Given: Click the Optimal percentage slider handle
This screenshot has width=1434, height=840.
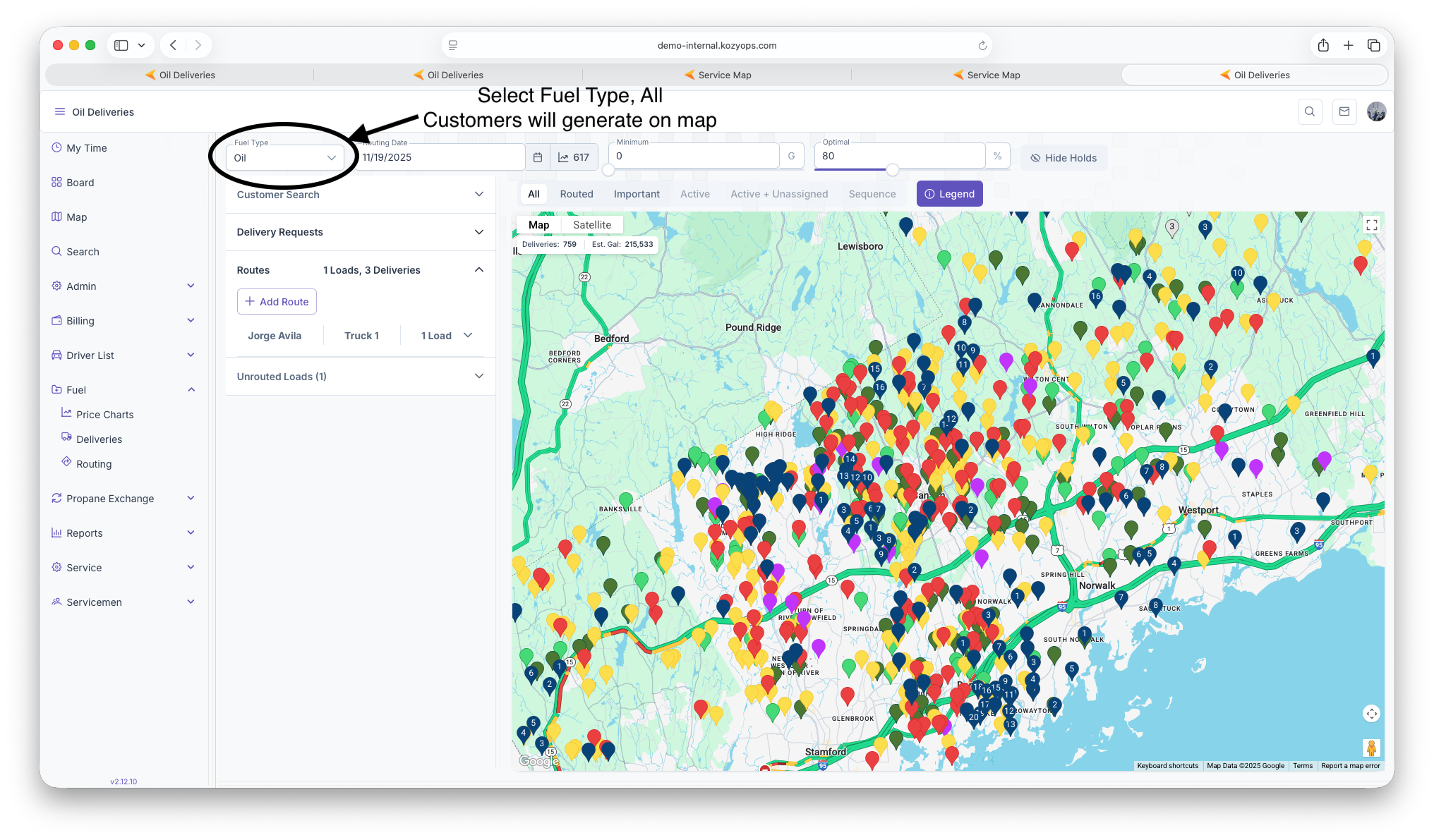Looking at the screenshot, I should coord(893,170).
